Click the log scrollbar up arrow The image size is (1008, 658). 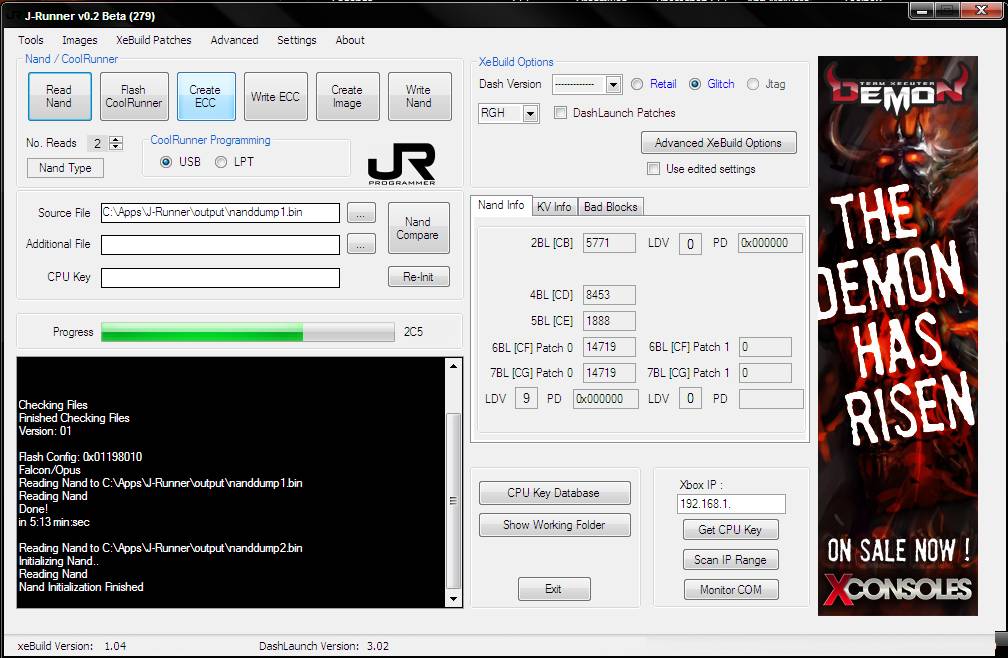coord(453,366)
